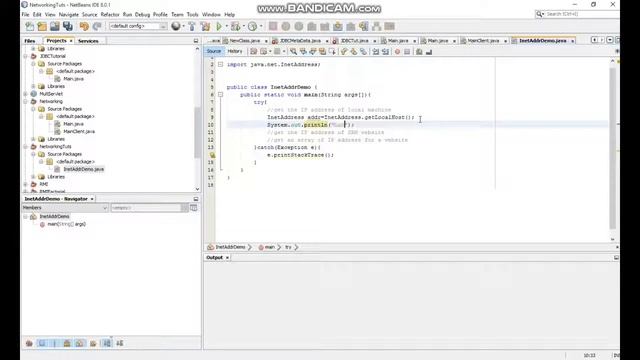Screen dimensions: 640x360
Task: Open the File menu
Action: click(x=25, y=14)
